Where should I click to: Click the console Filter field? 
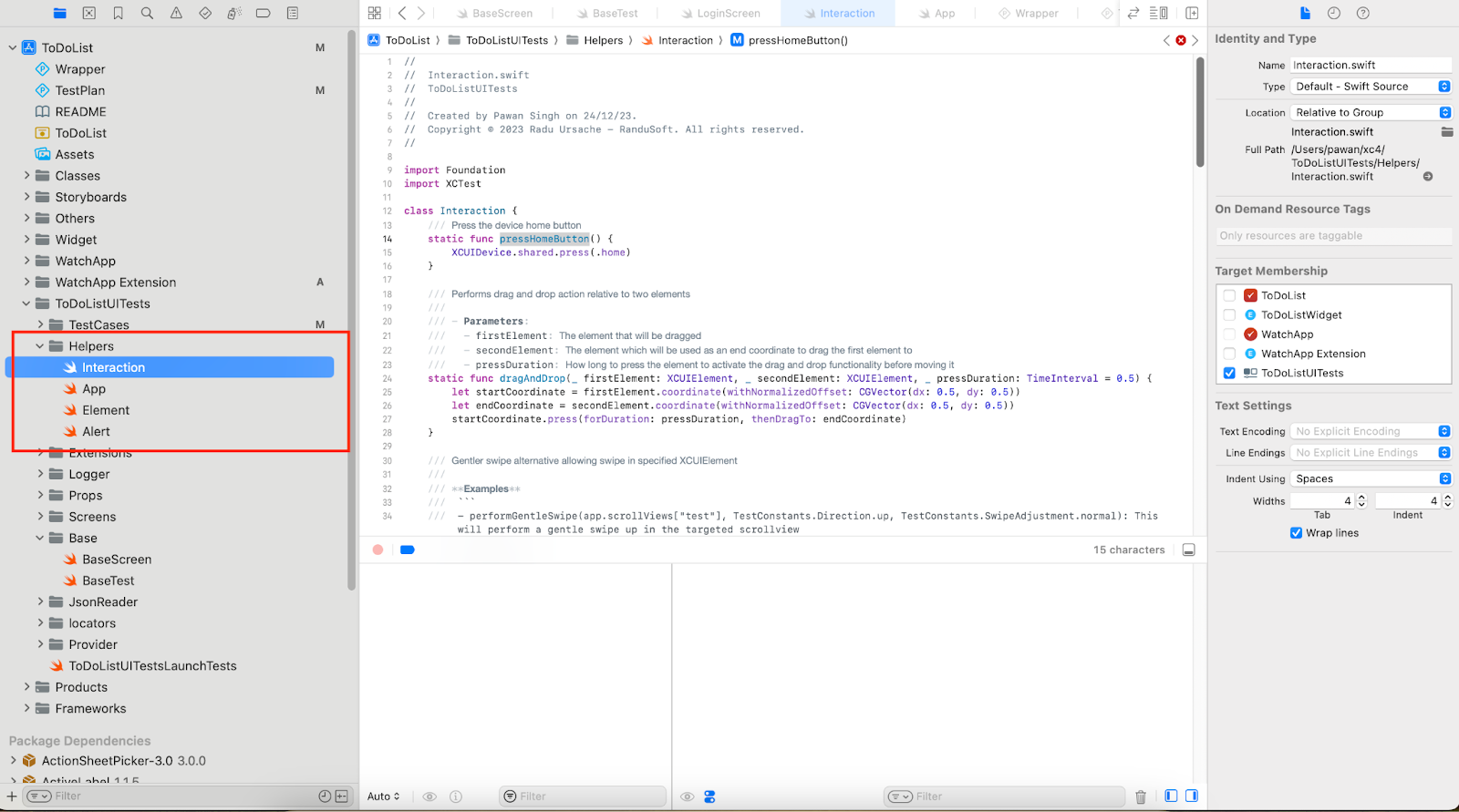[1004, 797]
